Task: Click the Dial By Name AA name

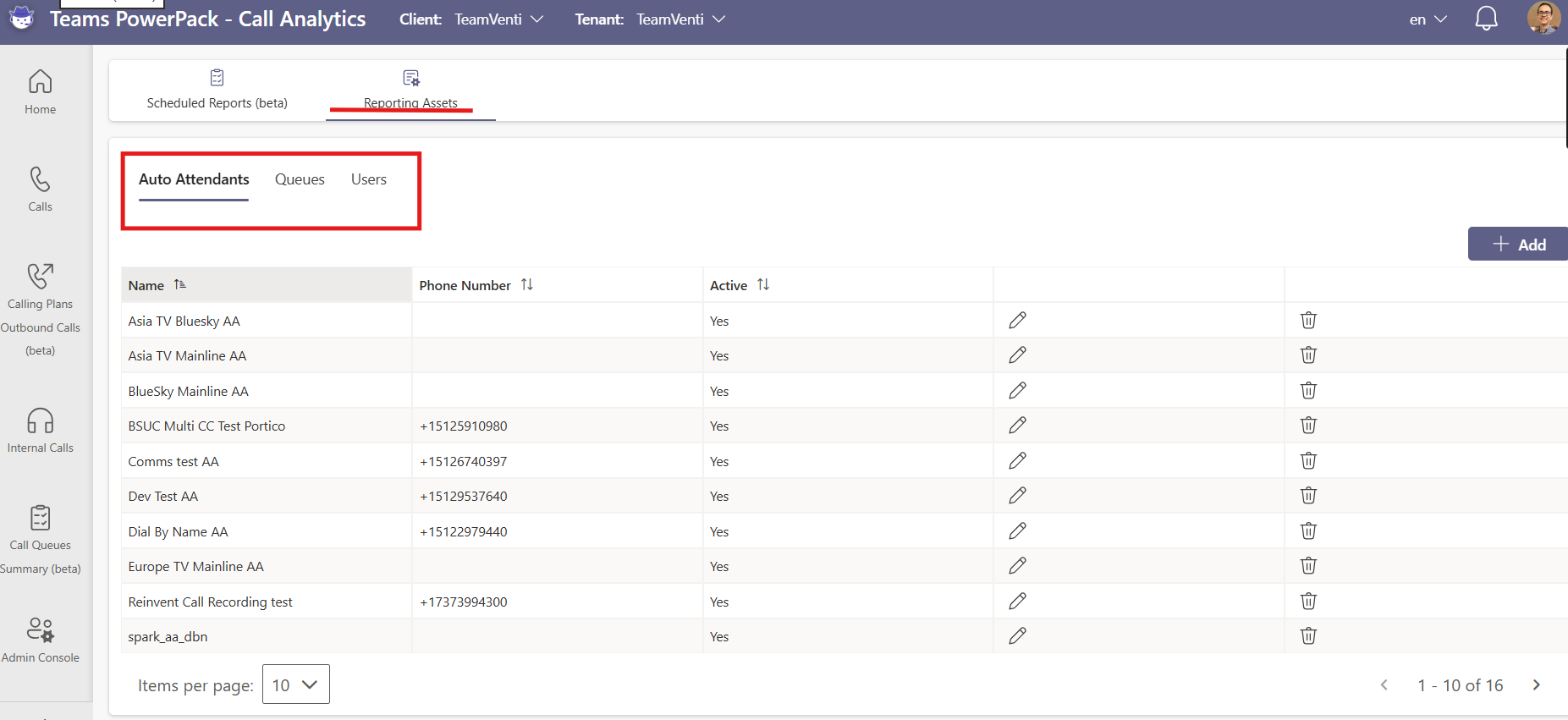Action: point(178,531)
